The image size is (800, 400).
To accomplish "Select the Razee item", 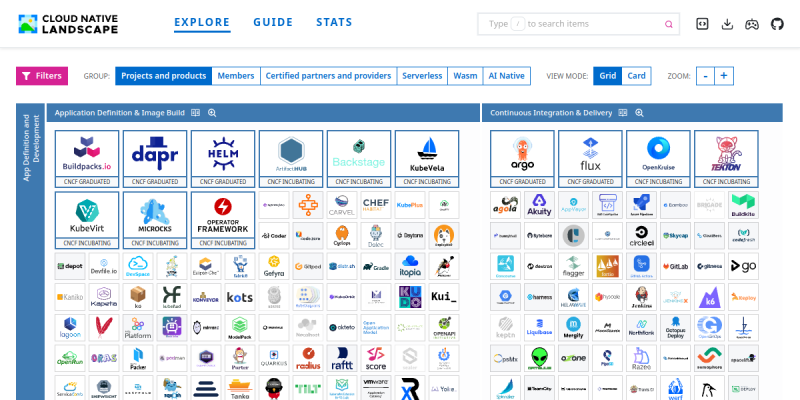I will 641,358.
